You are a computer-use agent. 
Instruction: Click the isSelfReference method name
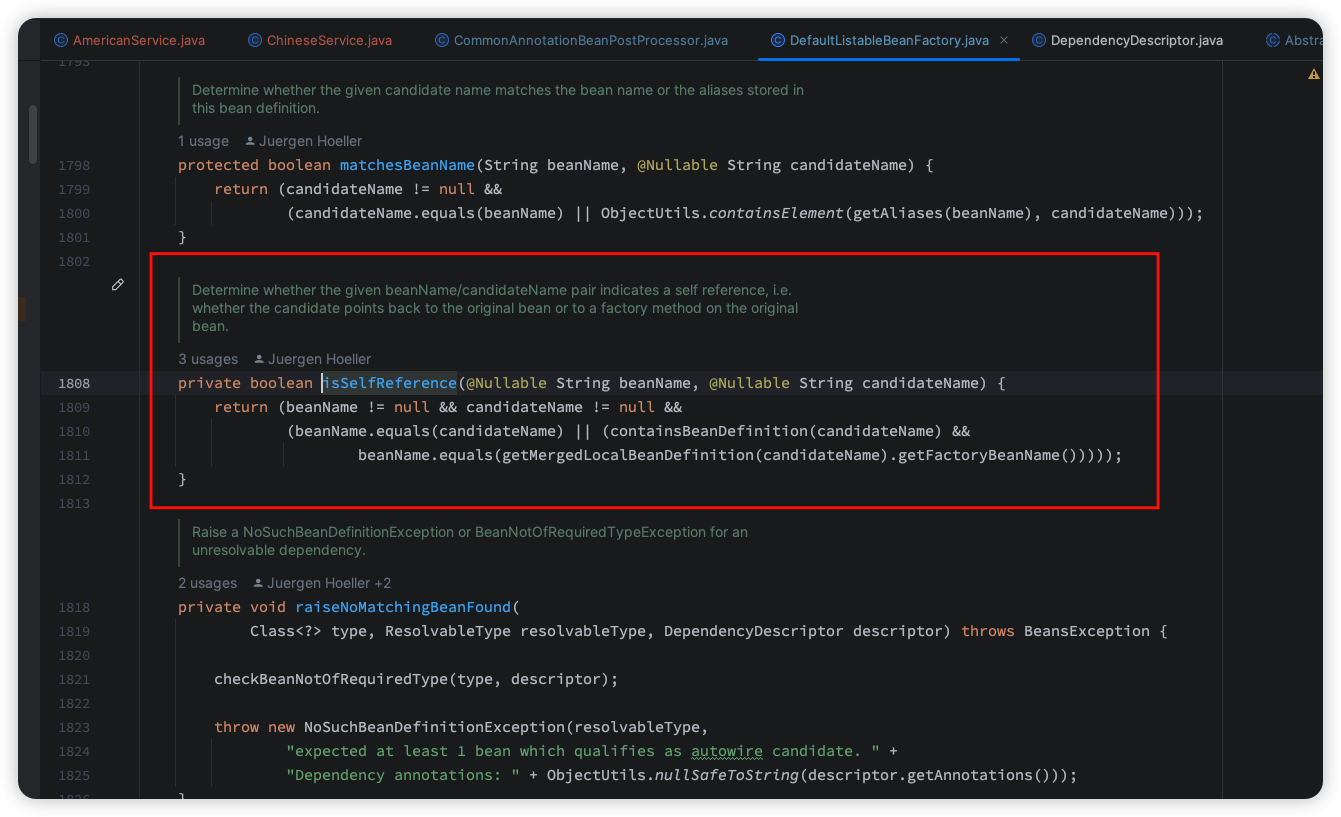(389, 383)
